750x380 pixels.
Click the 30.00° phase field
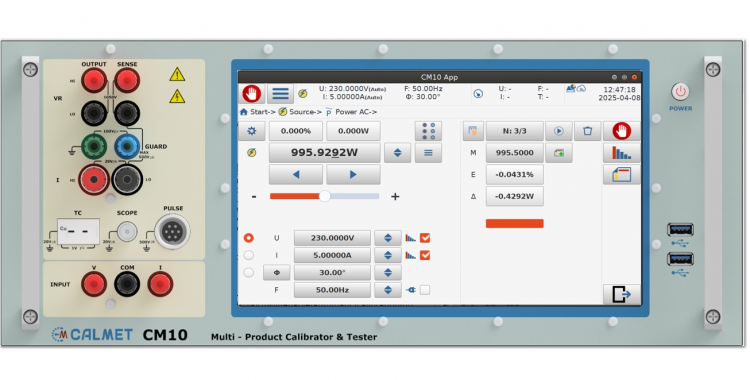[332, 273]
